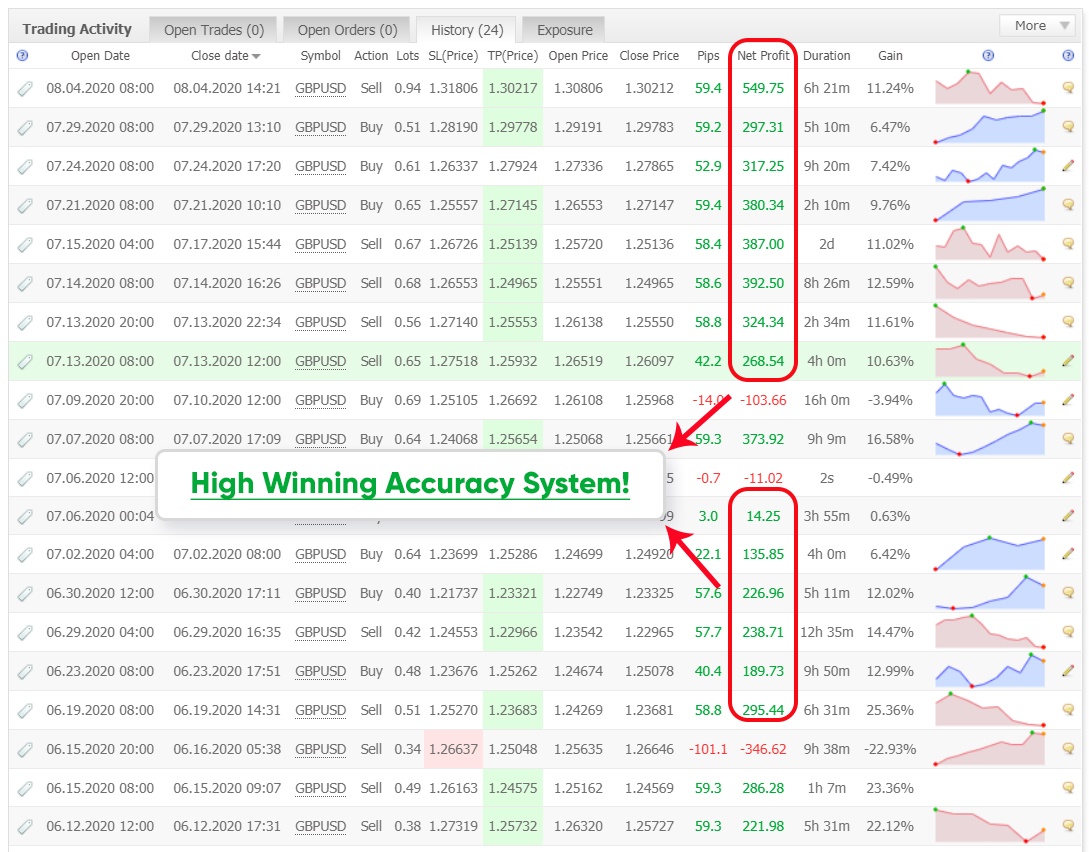The height and width of the screenshot is (852, 1089).
Task: Click the mini chart for the 06.19.2020 trade
Action: click(x=990, y=710)
